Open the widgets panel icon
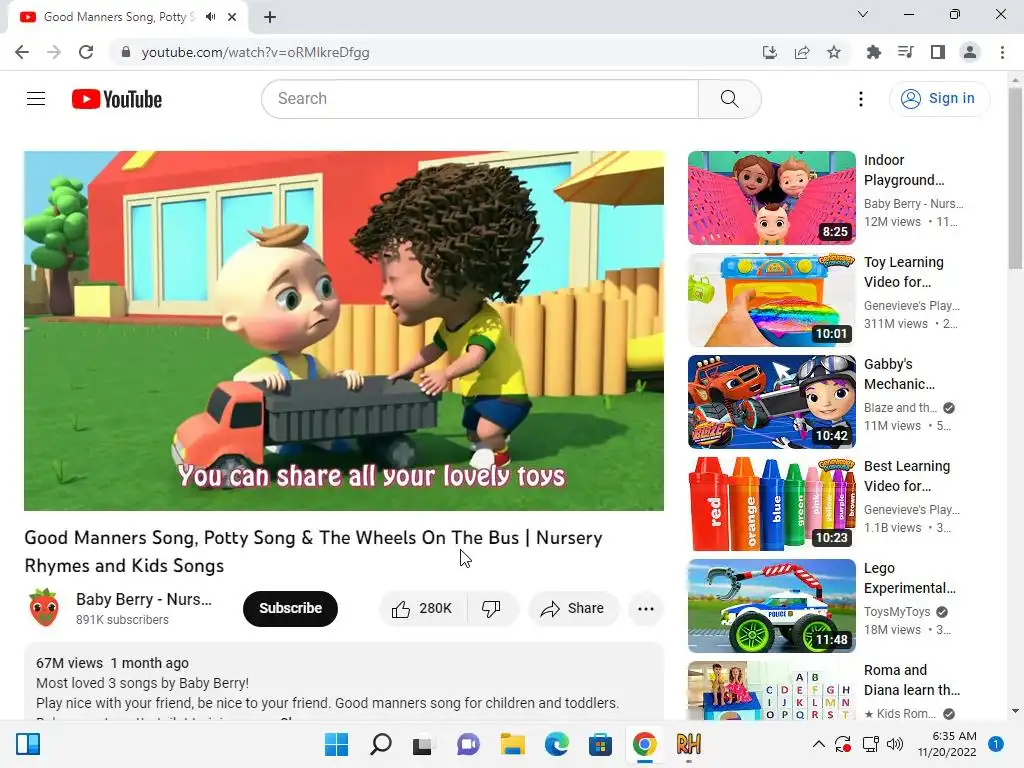The width and height of the screenshot is (1024, 768). pyautogui.click(x=28, y=744)
